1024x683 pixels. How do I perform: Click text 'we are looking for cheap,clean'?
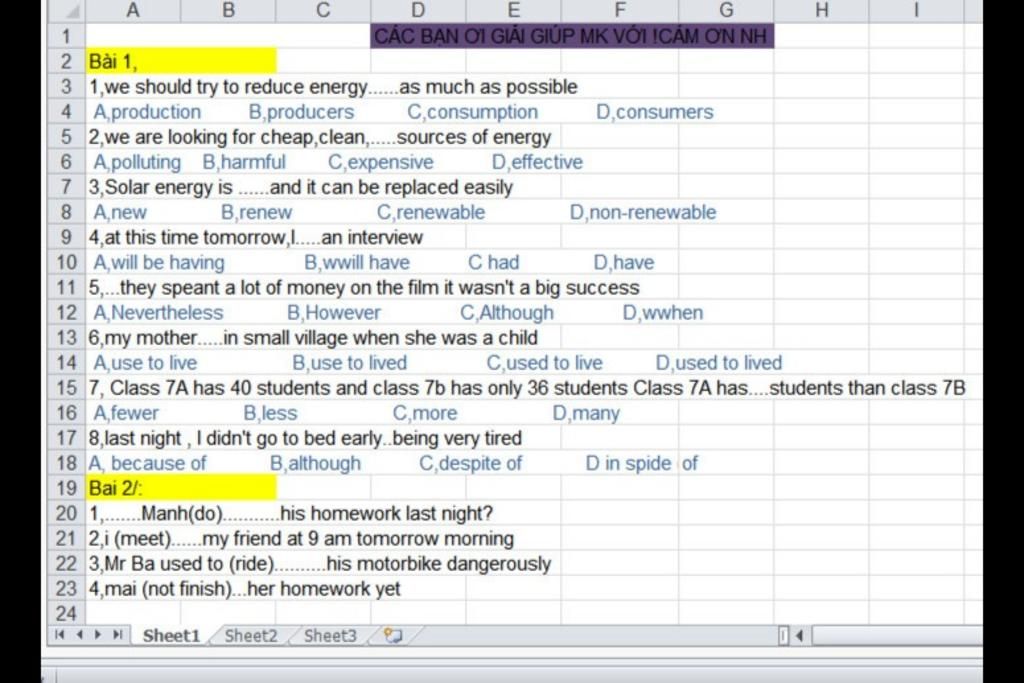coord(234,137)
